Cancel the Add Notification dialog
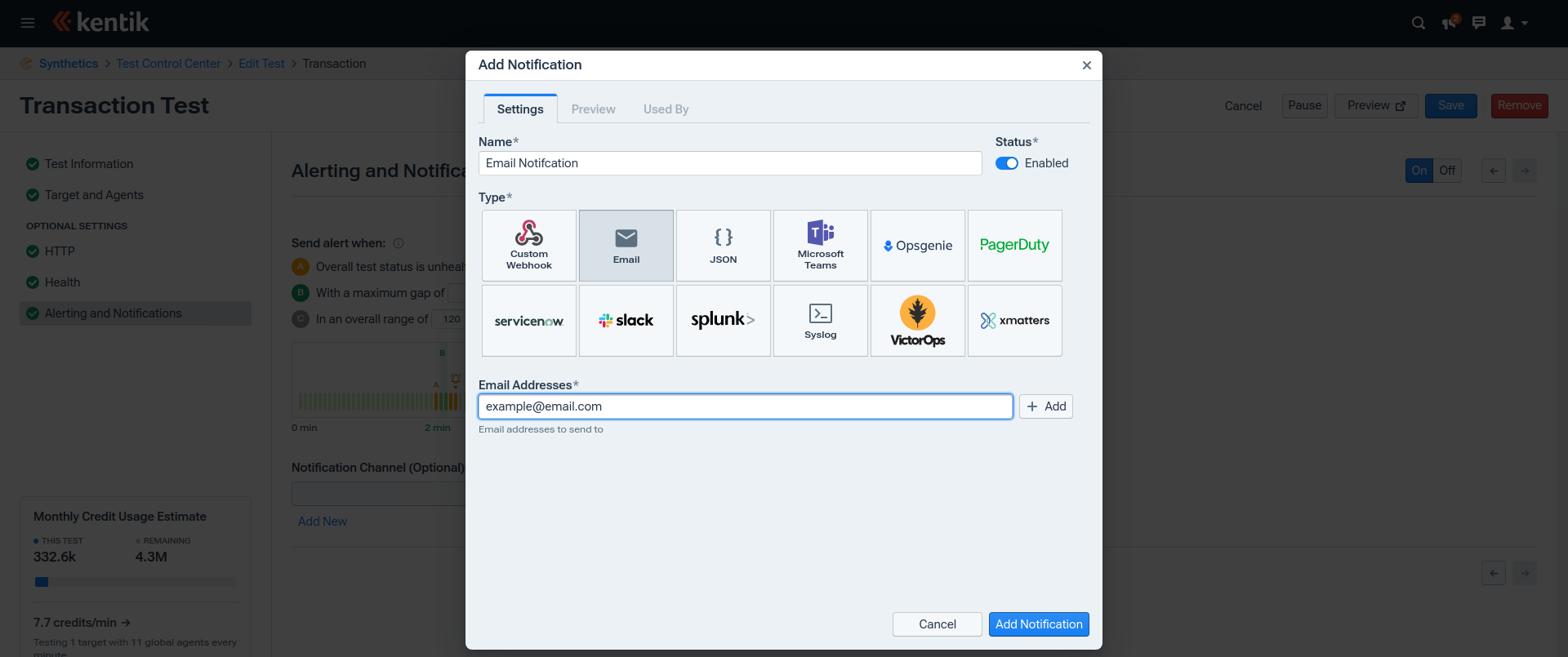Screen dimensions: 1568x657 coord(938,624)
